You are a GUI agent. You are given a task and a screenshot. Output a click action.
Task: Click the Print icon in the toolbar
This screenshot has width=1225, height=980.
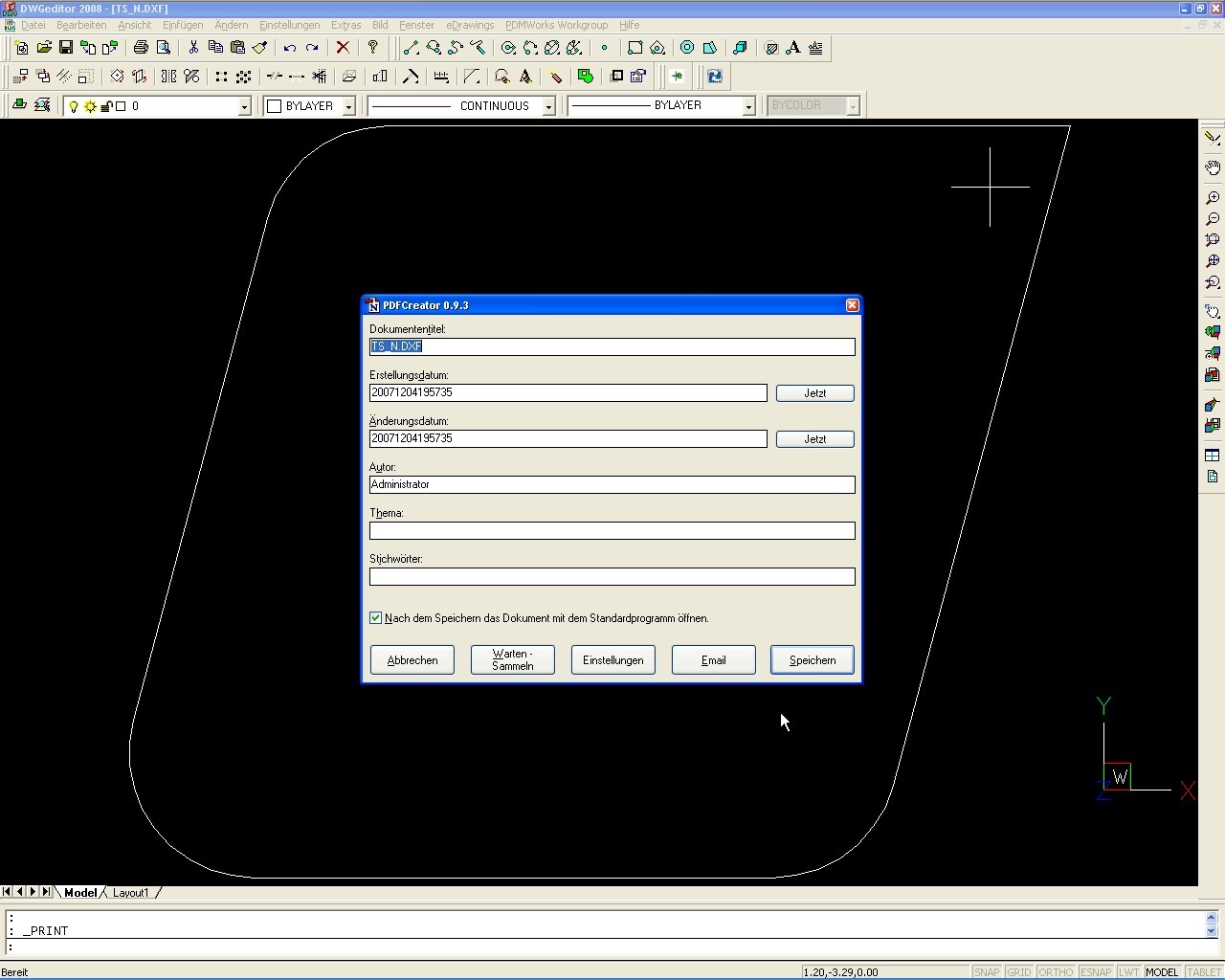(x=141, y=48)
